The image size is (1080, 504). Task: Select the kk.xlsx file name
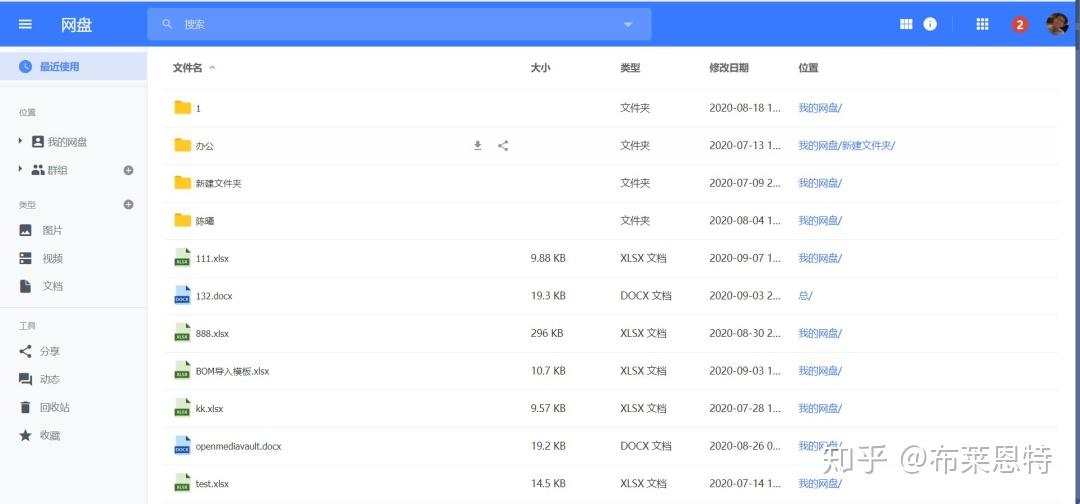click(x=209, y=408)
